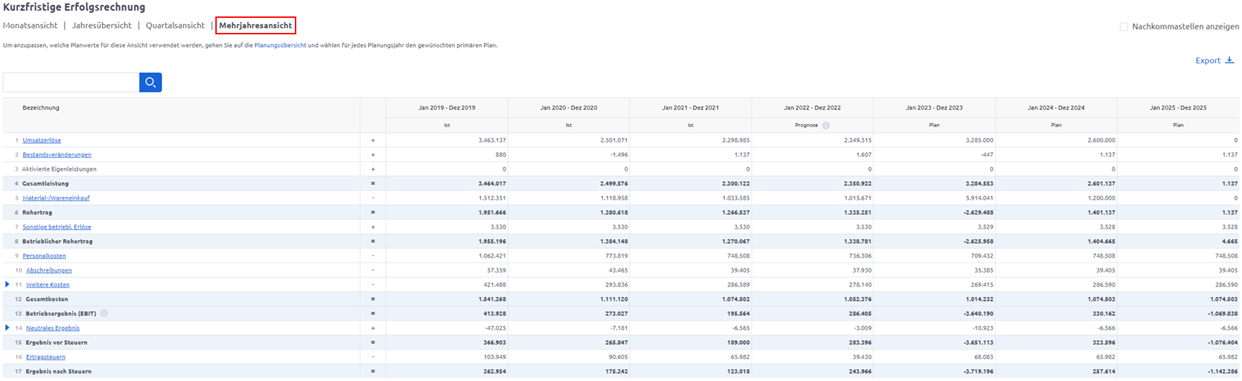Open the Bestandsveränderungen link
This screenshot has height=381, width=1242.
click(x=57, y=155)
